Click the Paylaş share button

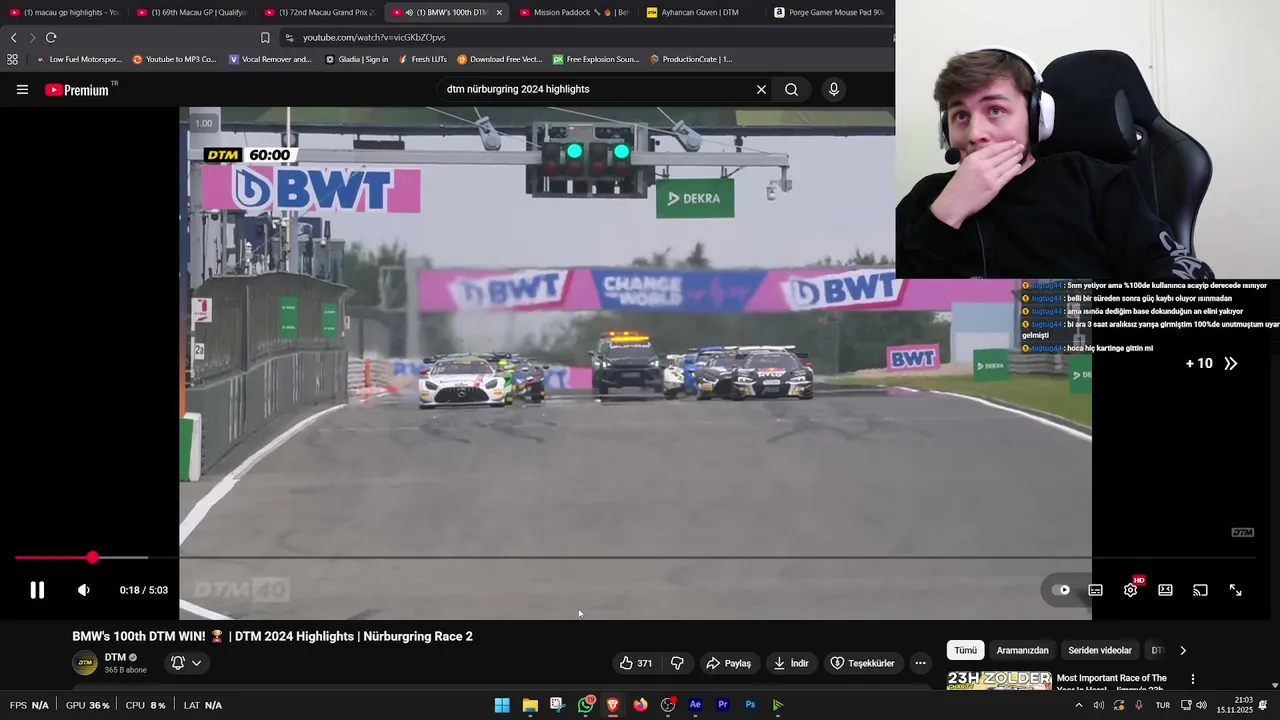pos(728,663)
